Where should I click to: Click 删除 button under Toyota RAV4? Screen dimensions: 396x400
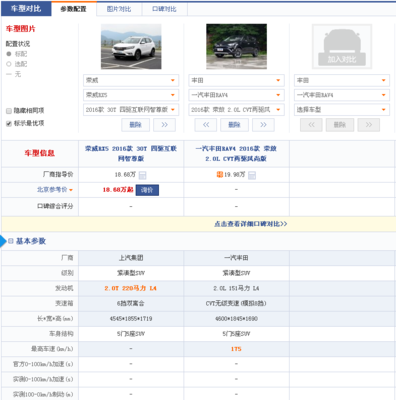(234, 125)
